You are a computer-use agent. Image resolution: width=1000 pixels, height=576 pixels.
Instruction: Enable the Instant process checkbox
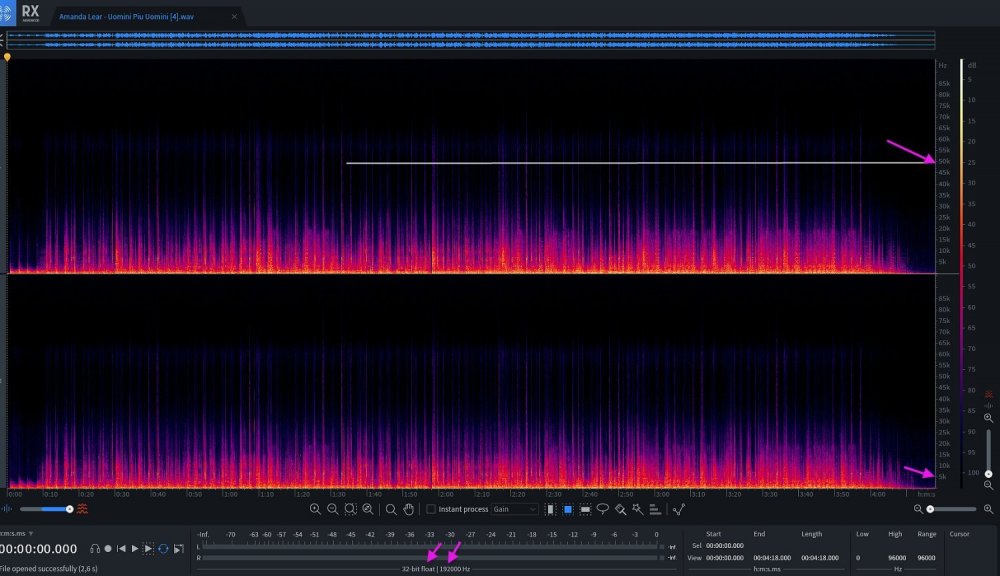point(431,509)
